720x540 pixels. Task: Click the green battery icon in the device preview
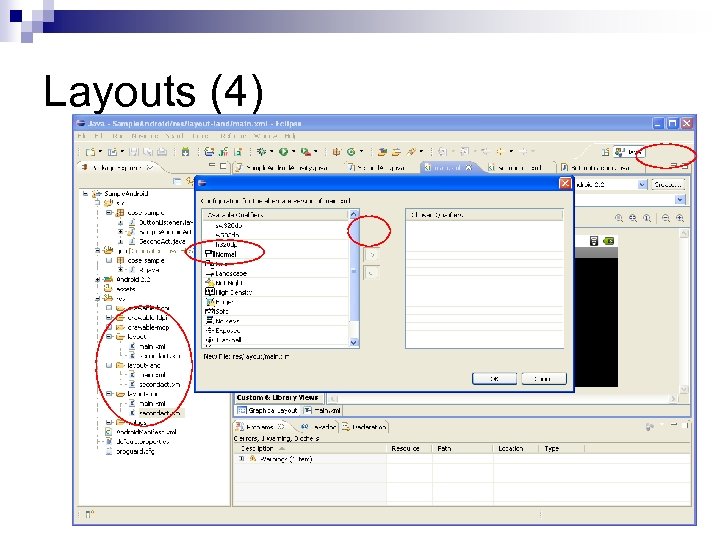pyautogui.click(x=608, y=241)
